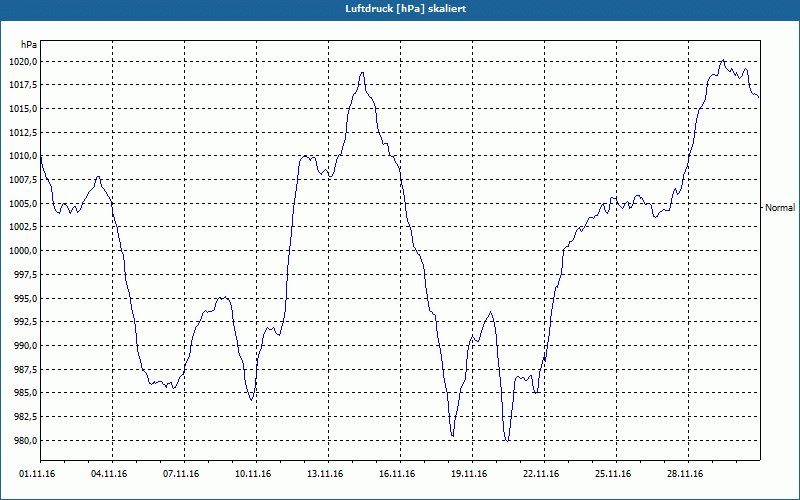Click the 1000,0 axis value
Image resolution: width=800 pixels, height=500 pixels.
[22, 251]
